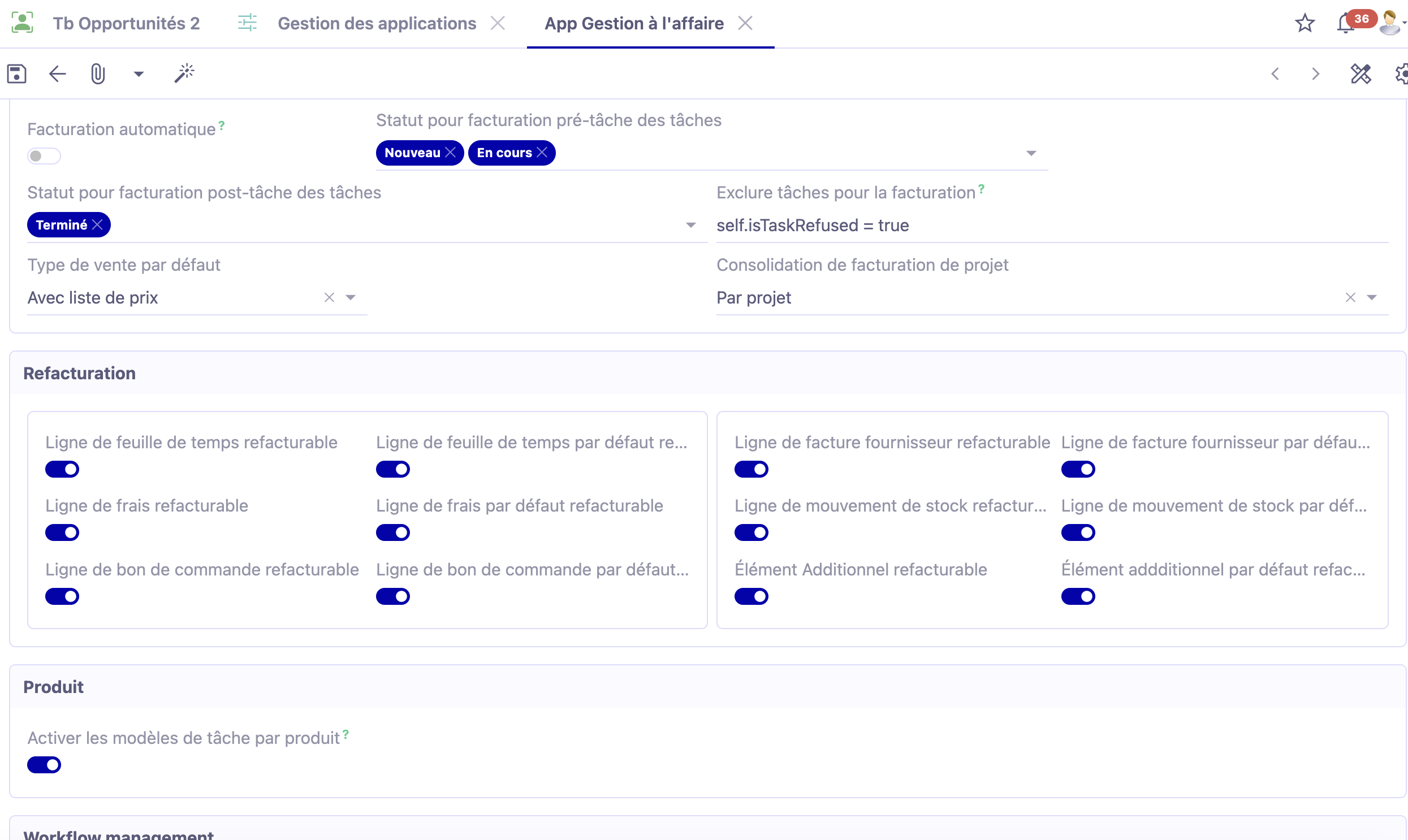The width and height of the screenshot is (1408, 840).
Task: Open the studio design pencil-ruler icon
Action: 1360,73
